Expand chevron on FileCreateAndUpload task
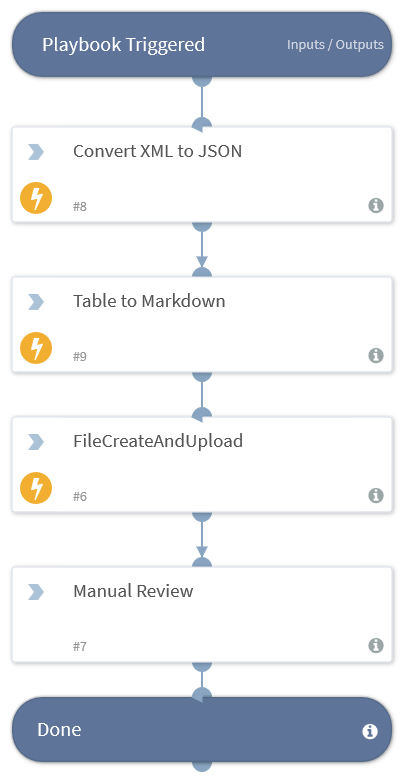 click(36, 442)
